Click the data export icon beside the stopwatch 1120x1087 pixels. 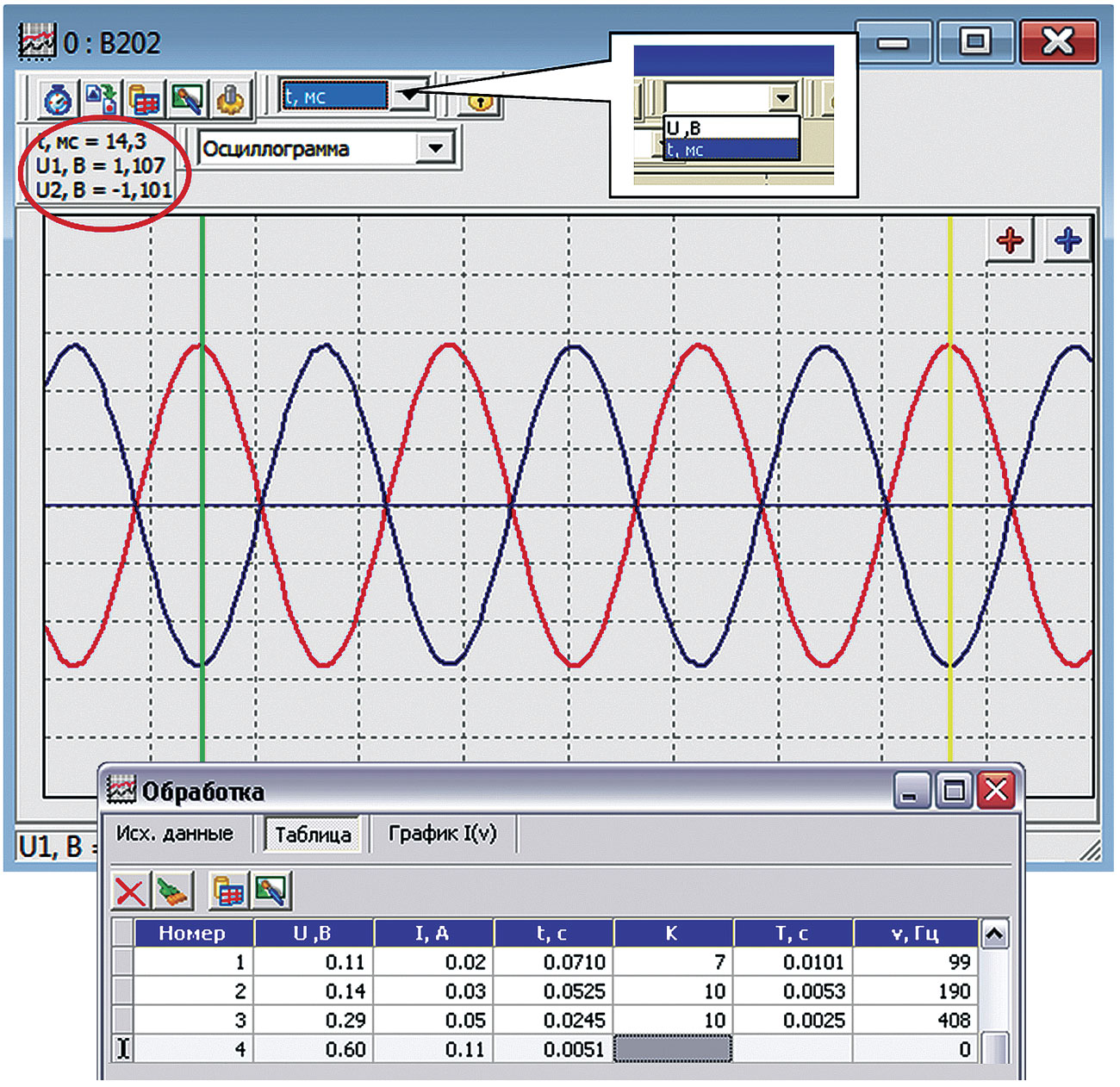pyautogui.click(x=102, y=100)
